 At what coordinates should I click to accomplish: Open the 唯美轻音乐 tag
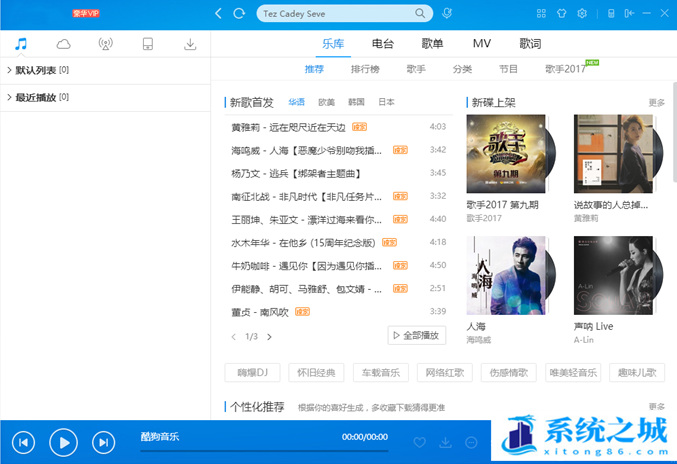point(573,372)
